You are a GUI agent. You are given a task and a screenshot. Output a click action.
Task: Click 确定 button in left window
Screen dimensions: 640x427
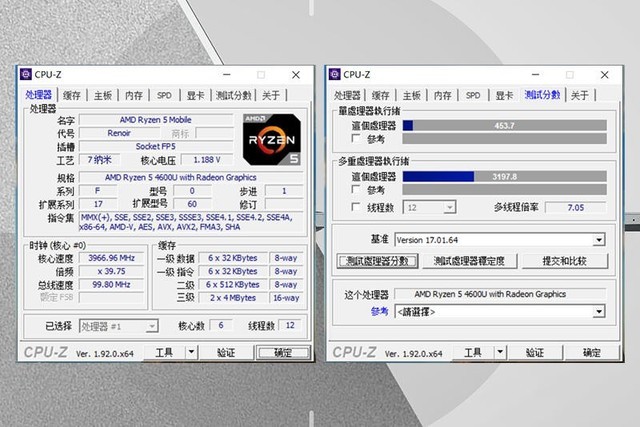click(283, 352)
